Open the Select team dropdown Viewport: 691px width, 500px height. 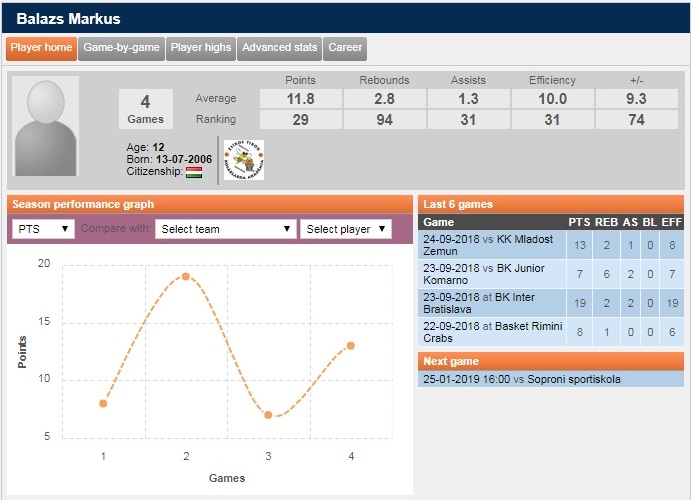[225, 229]
